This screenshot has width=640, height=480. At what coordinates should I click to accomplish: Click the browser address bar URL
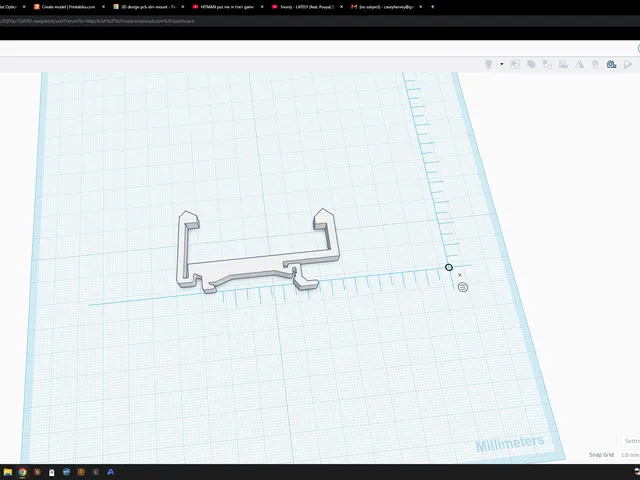coord(97,21)
